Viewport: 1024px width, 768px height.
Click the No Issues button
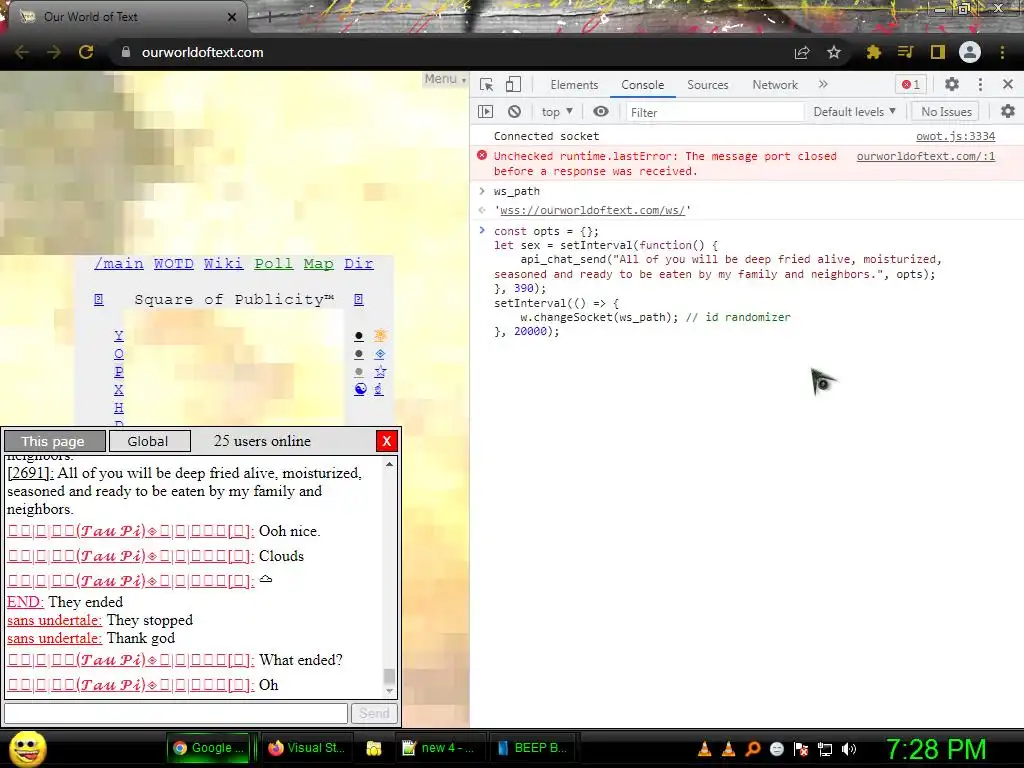pos(946,112)
